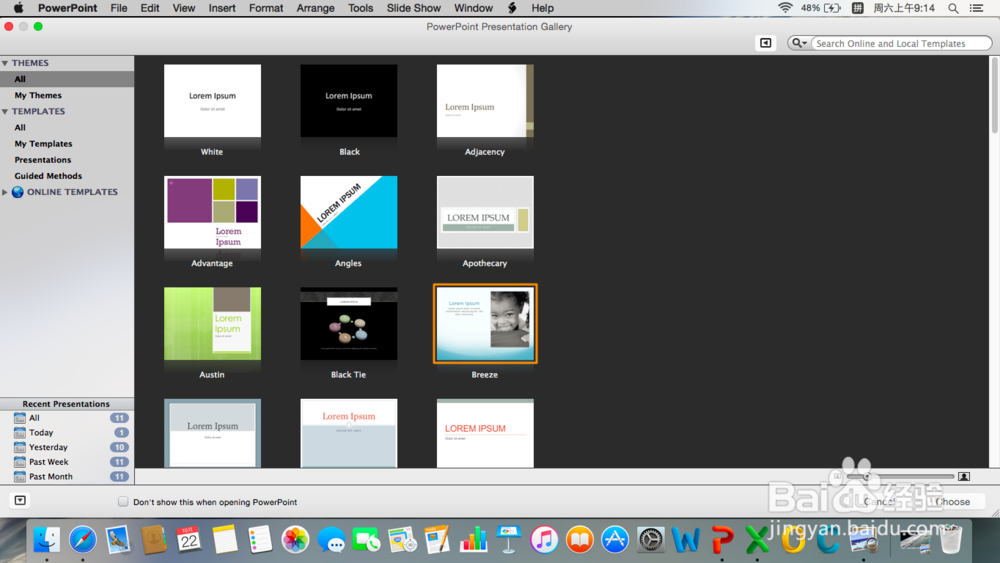
Task: Launch Safari from the dock
Action: click(x=83, y=540)
